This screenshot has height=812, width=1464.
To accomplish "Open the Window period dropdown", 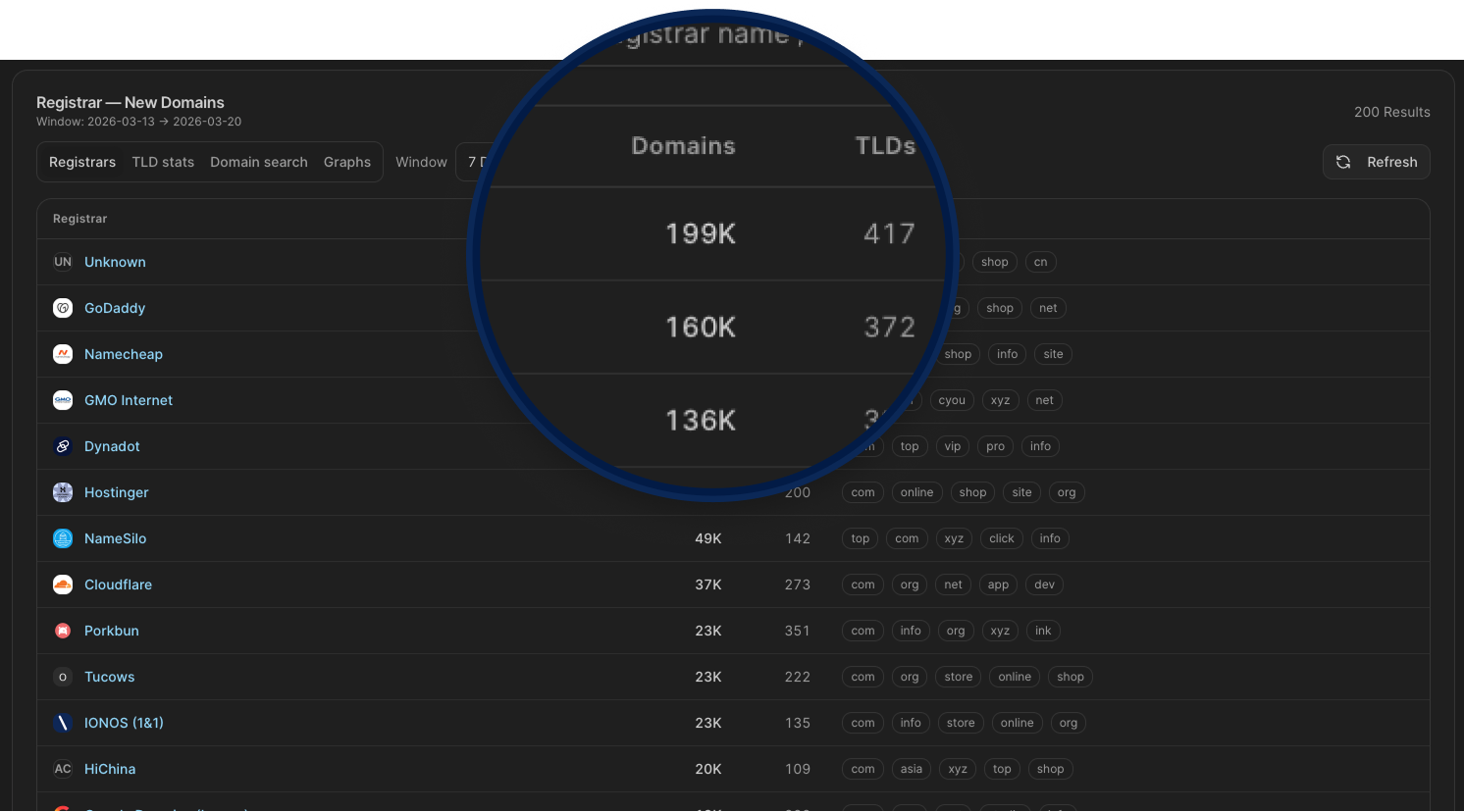I will (476, 162).
